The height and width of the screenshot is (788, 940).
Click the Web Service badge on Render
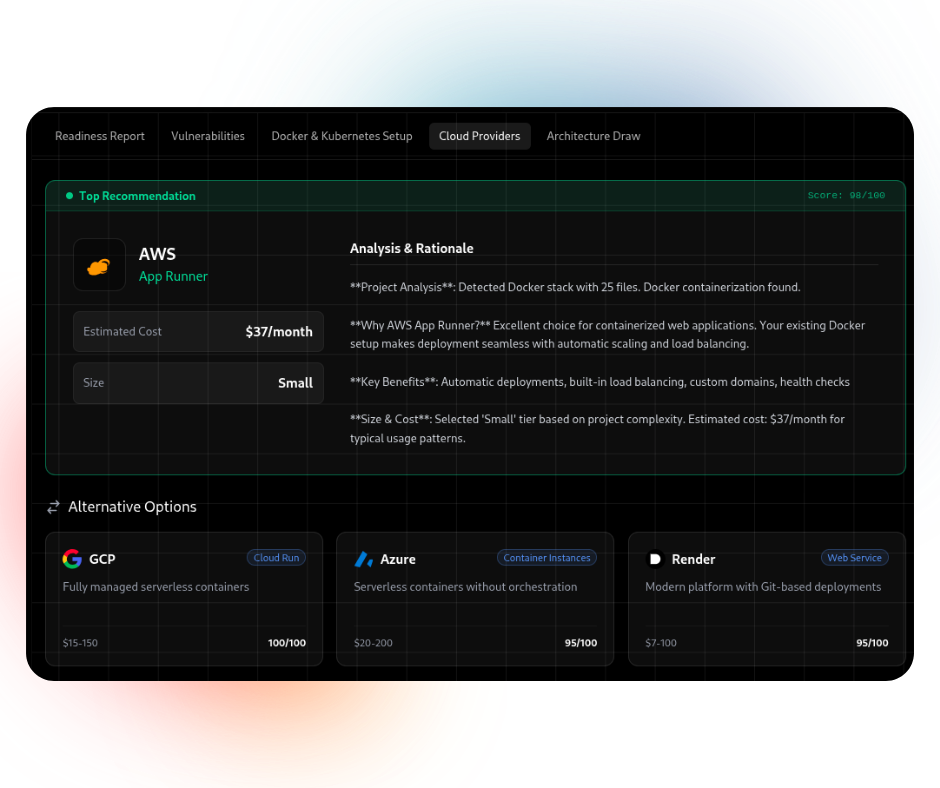(x=854, y=558)
